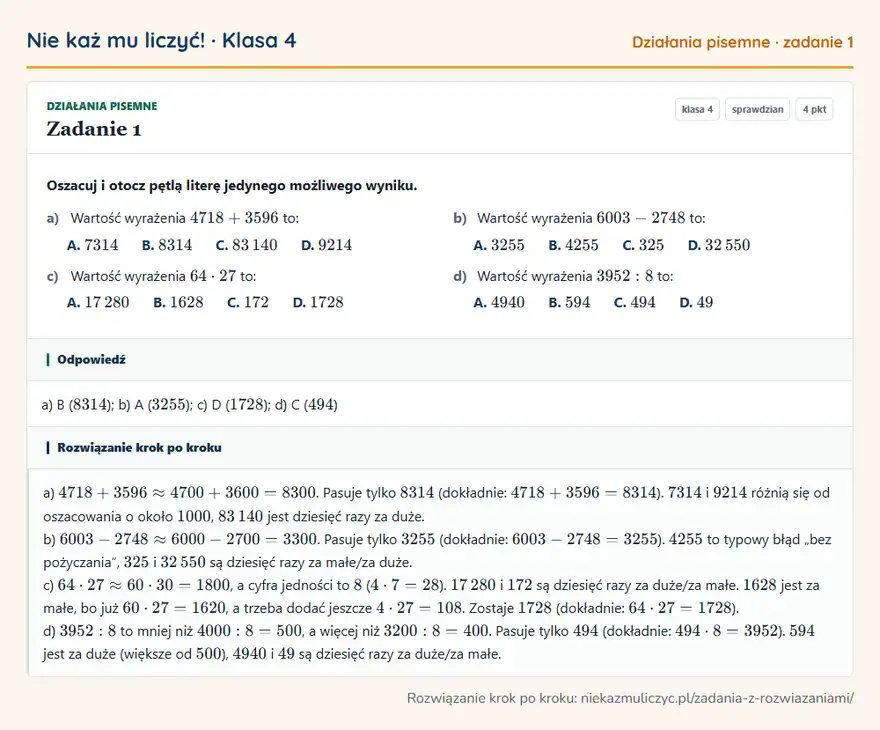880x730 pixels.
Task: Select answer D. 32 550 in question b
Action: (x=719, y=245)
